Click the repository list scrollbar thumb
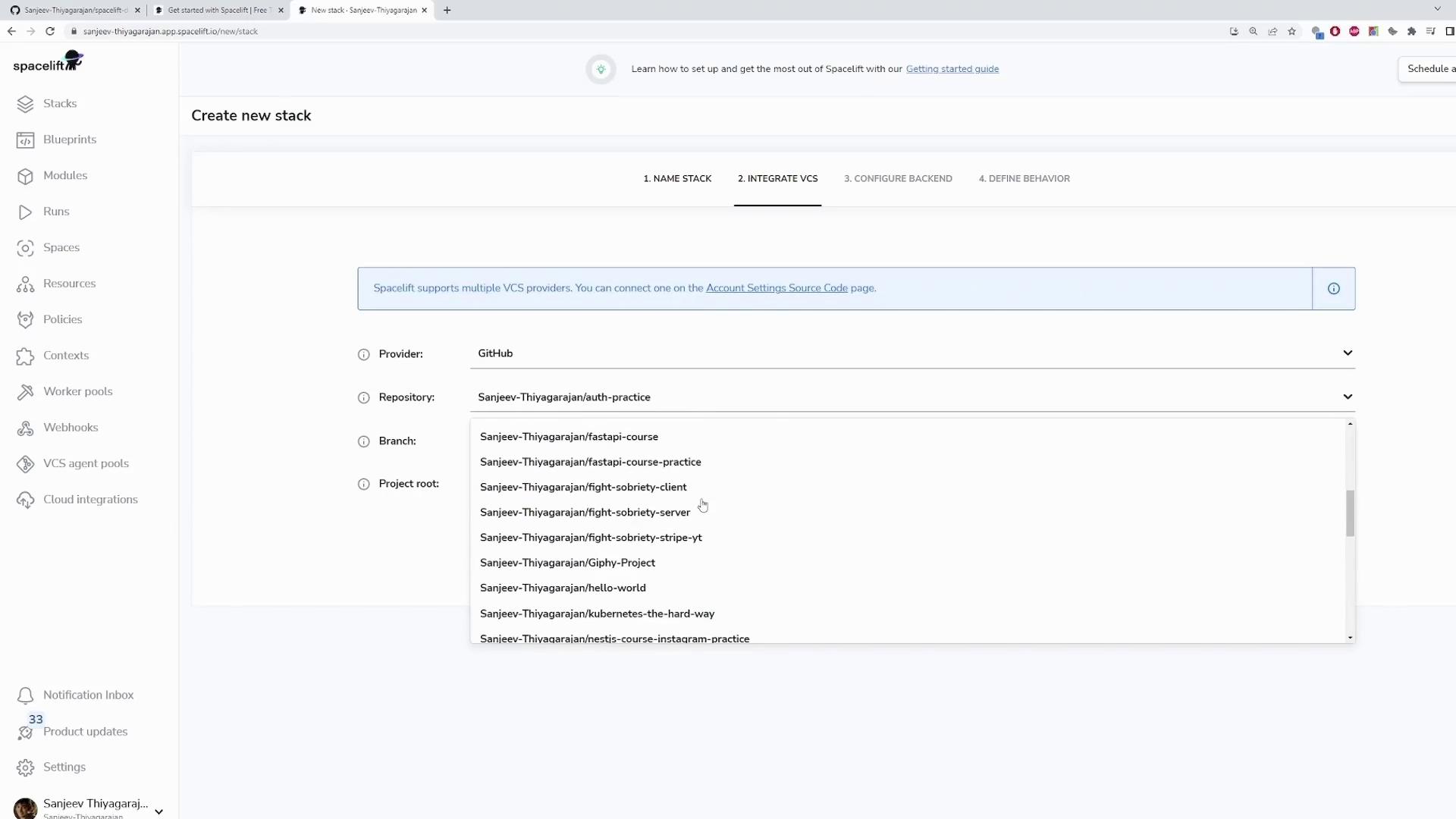Screen dimensions: 1456x819 1350,513
